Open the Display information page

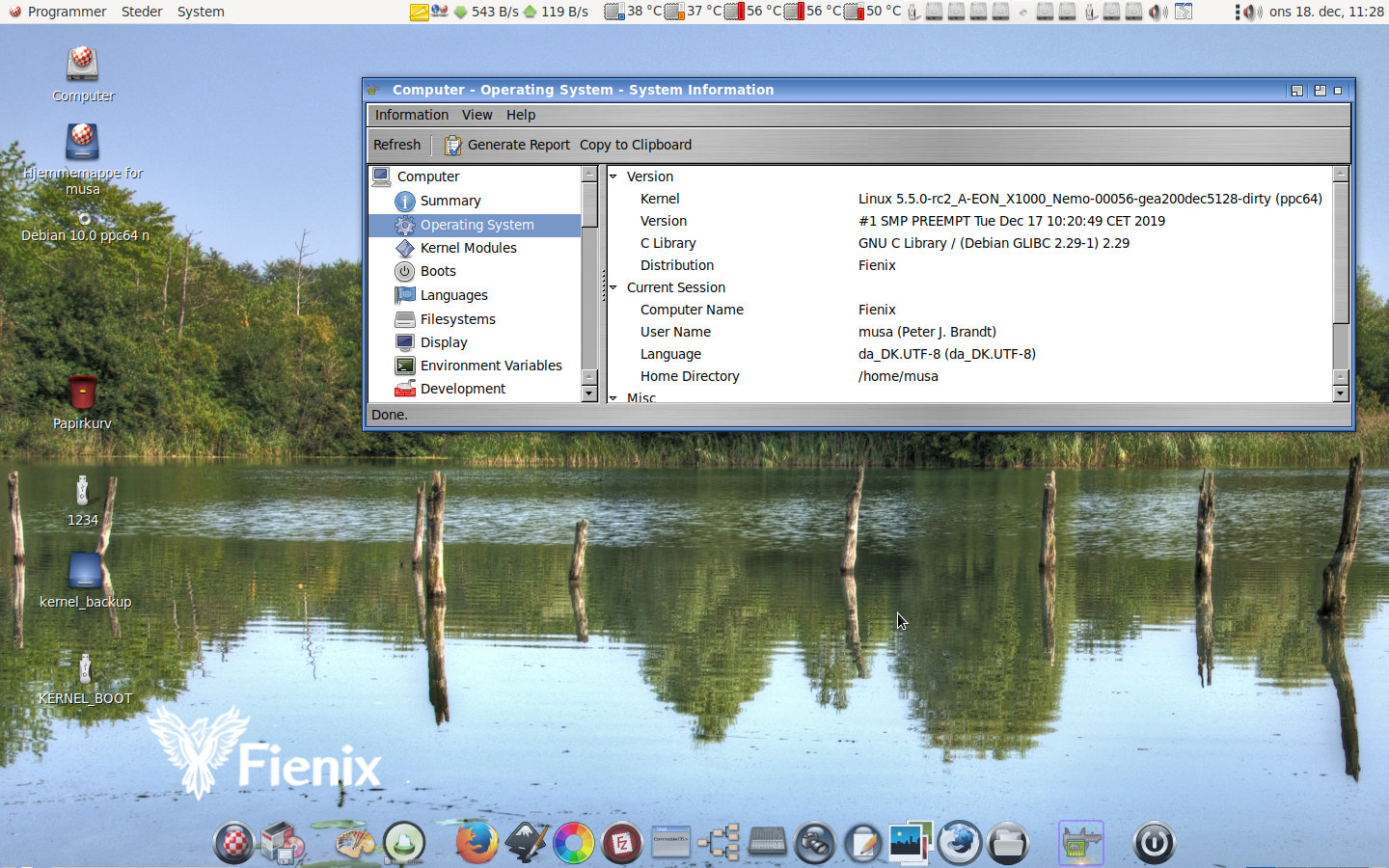coord(444,342)
